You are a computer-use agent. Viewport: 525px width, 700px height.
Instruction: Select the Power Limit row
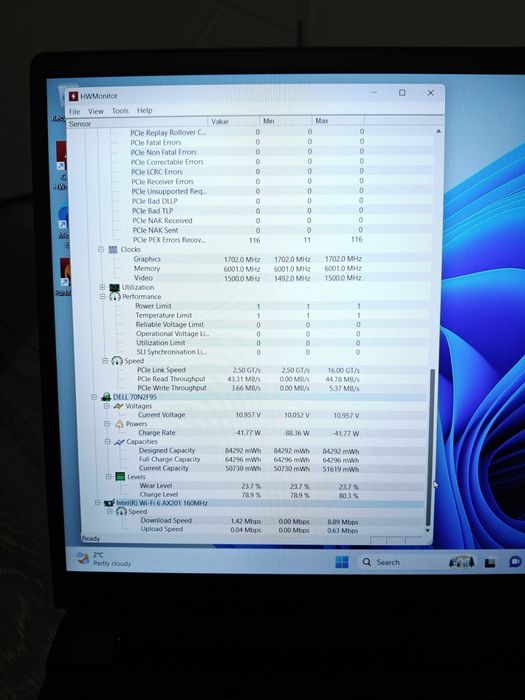[x=248, y=306]
